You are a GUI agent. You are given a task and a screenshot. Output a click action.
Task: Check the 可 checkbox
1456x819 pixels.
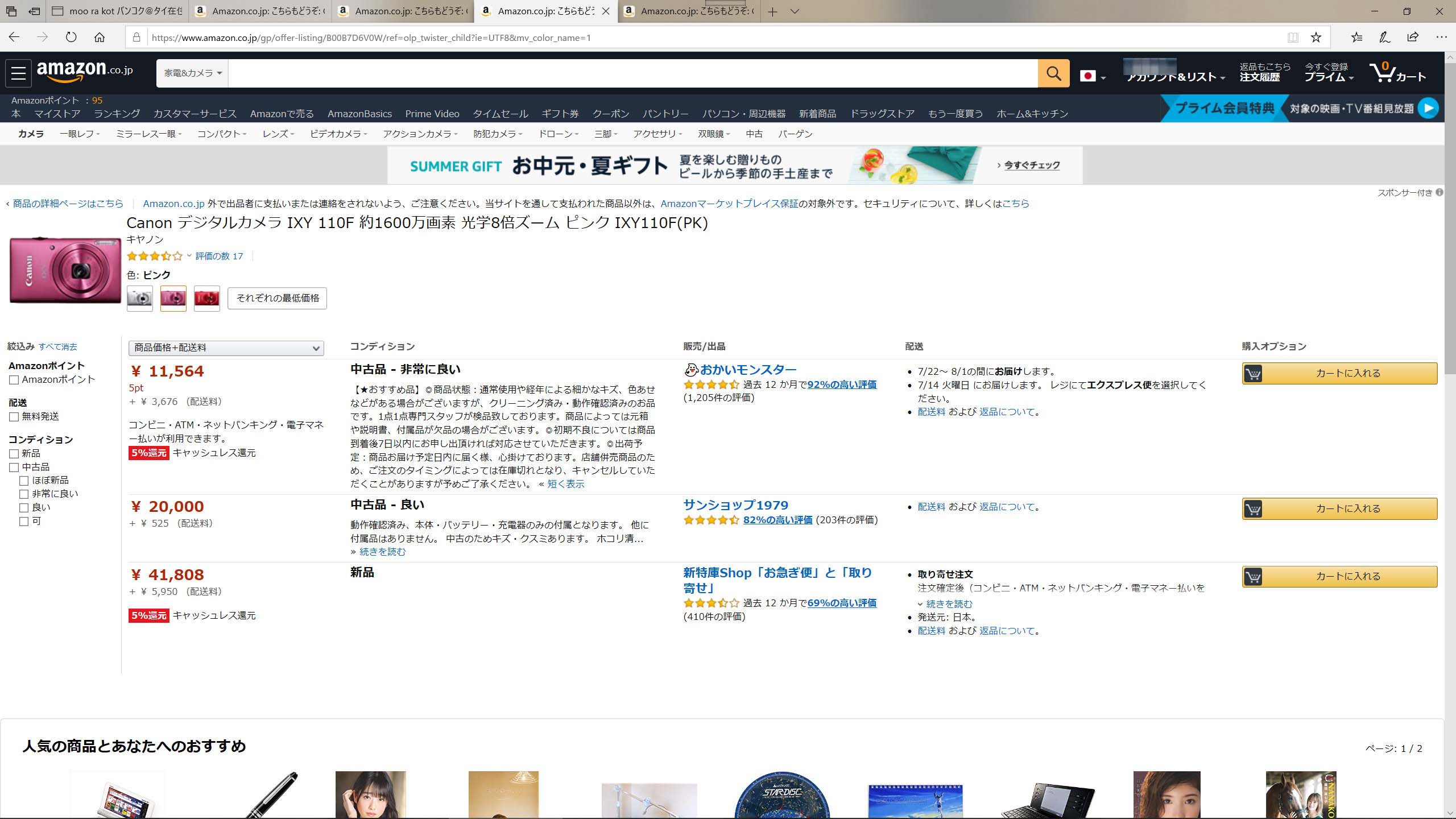(24, 522)
